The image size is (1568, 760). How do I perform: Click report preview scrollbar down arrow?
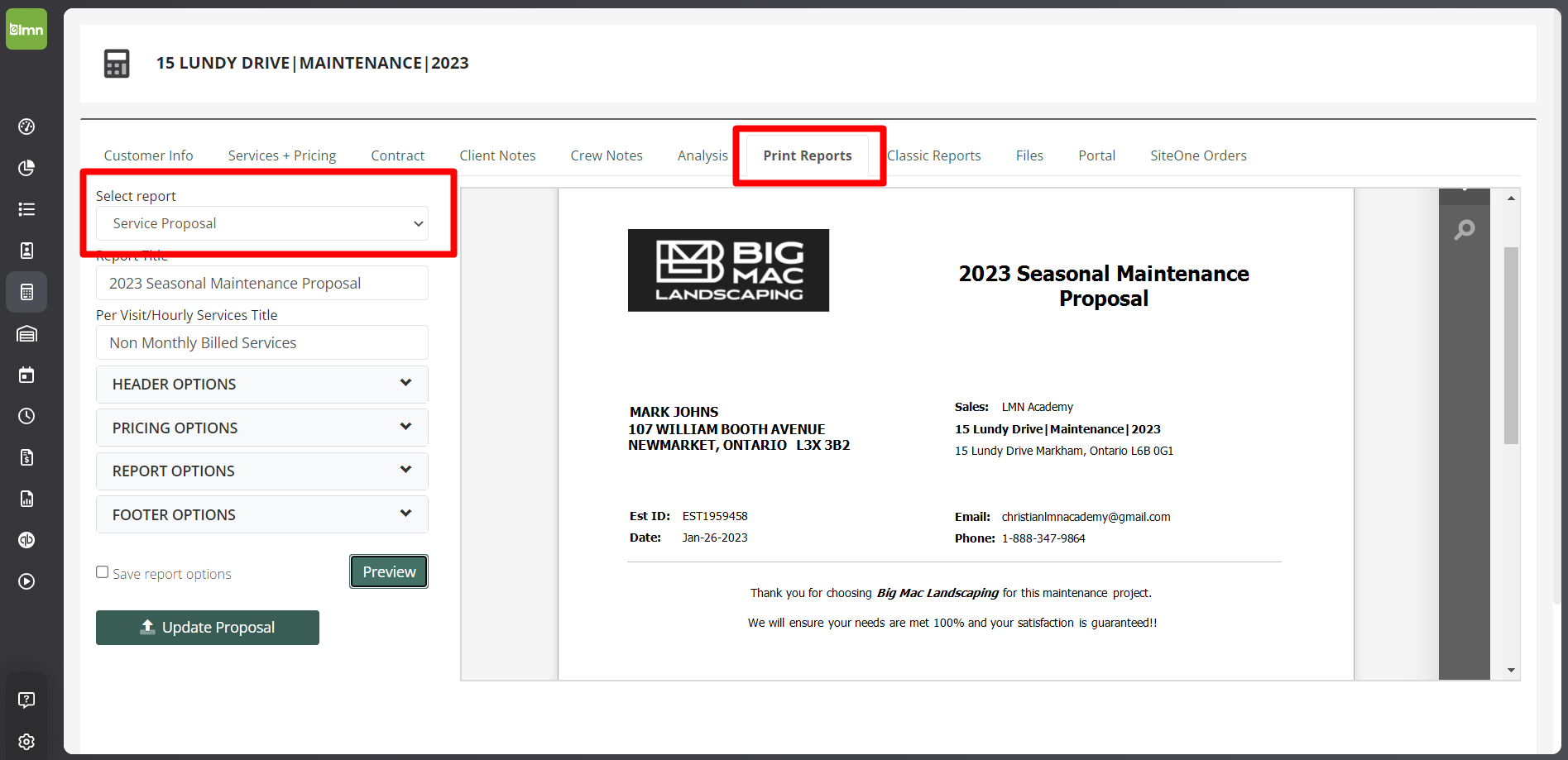pos(1511,670)
